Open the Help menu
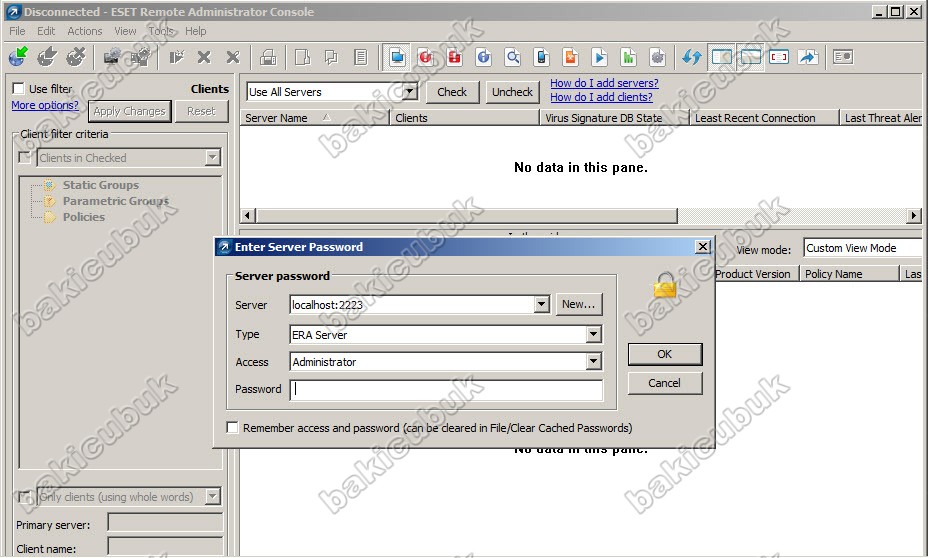Viewport: 928px width, 558px height. tap(195, 31)
